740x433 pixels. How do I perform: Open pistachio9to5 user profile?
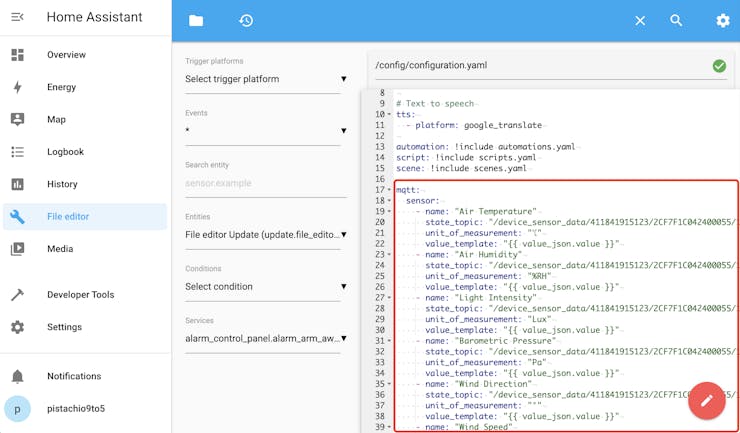75,409
